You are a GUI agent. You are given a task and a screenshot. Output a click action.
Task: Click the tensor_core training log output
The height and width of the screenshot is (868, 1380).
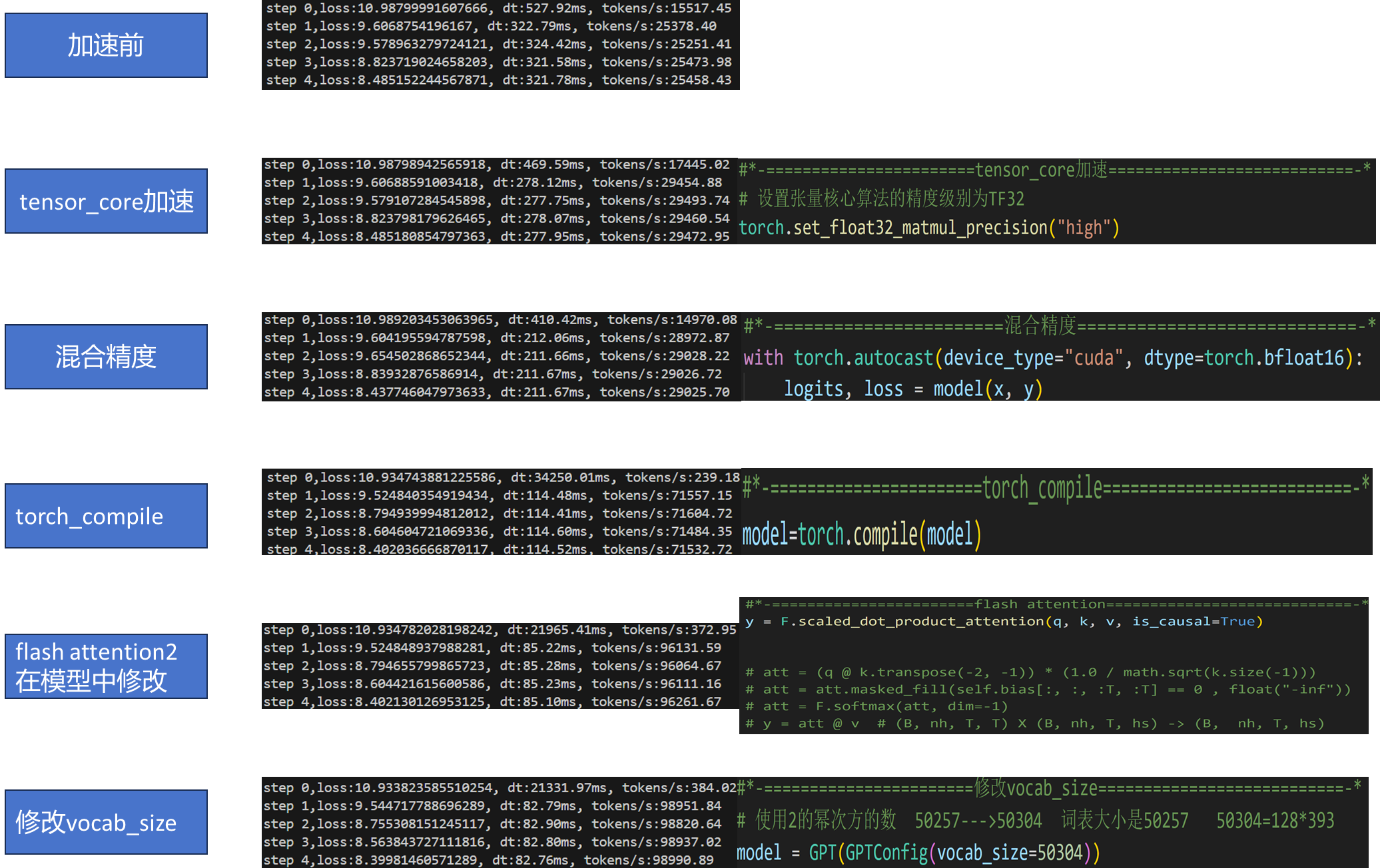pyautogui.click(x=497, y=200)
